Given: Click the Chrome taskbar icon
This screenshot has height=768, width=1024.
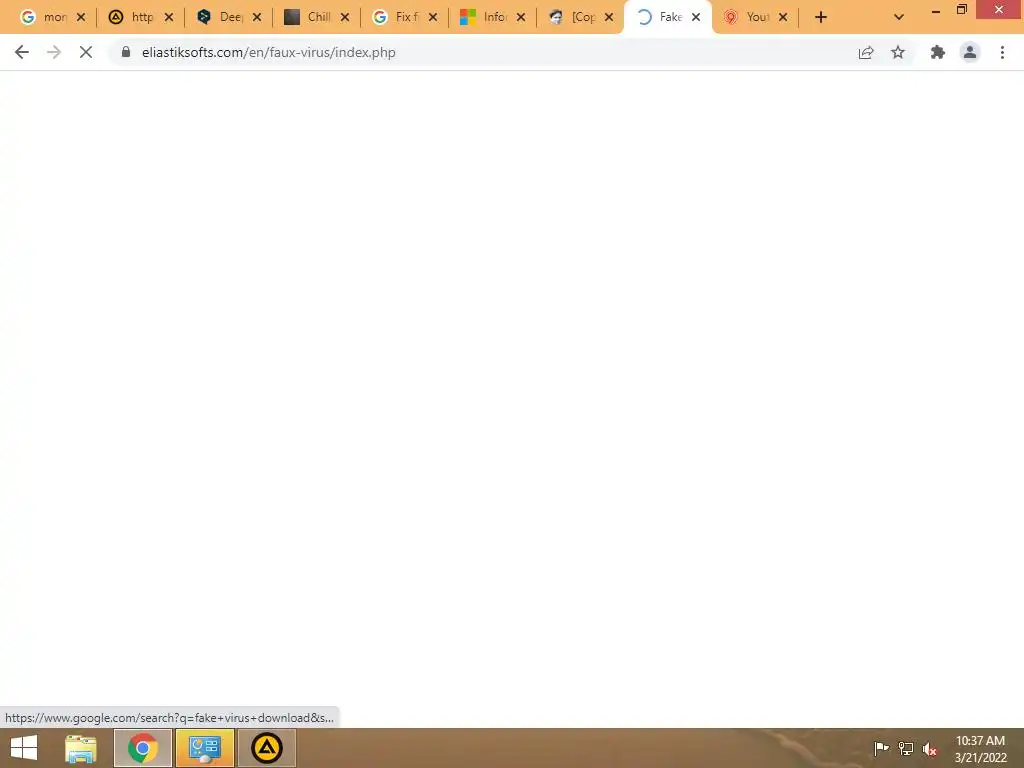Looking at the screenshot, I should [142, 748].
